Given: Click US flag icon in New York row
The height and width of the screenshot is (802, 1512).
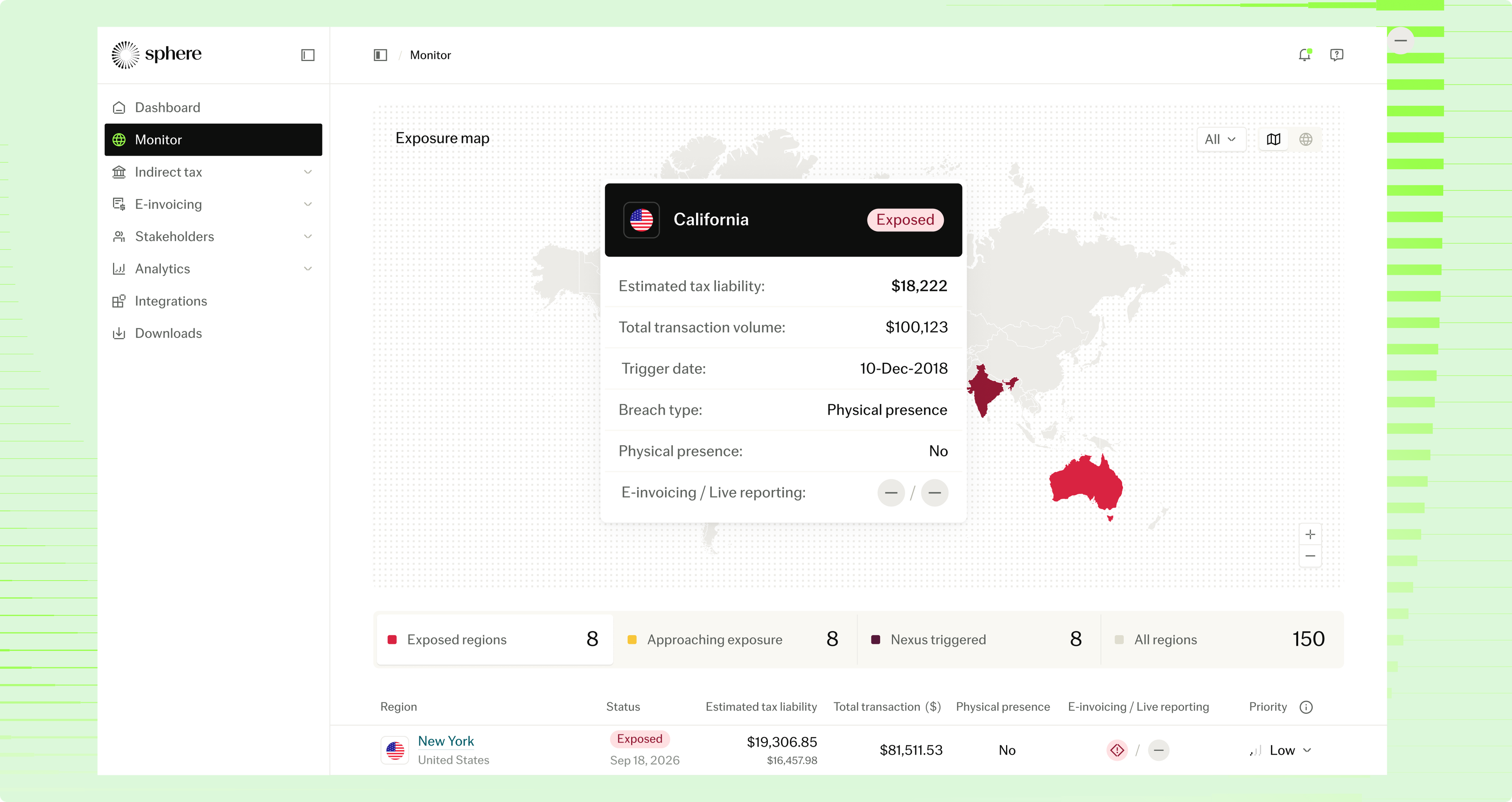Looking at the screenshot, I should 395,750.
